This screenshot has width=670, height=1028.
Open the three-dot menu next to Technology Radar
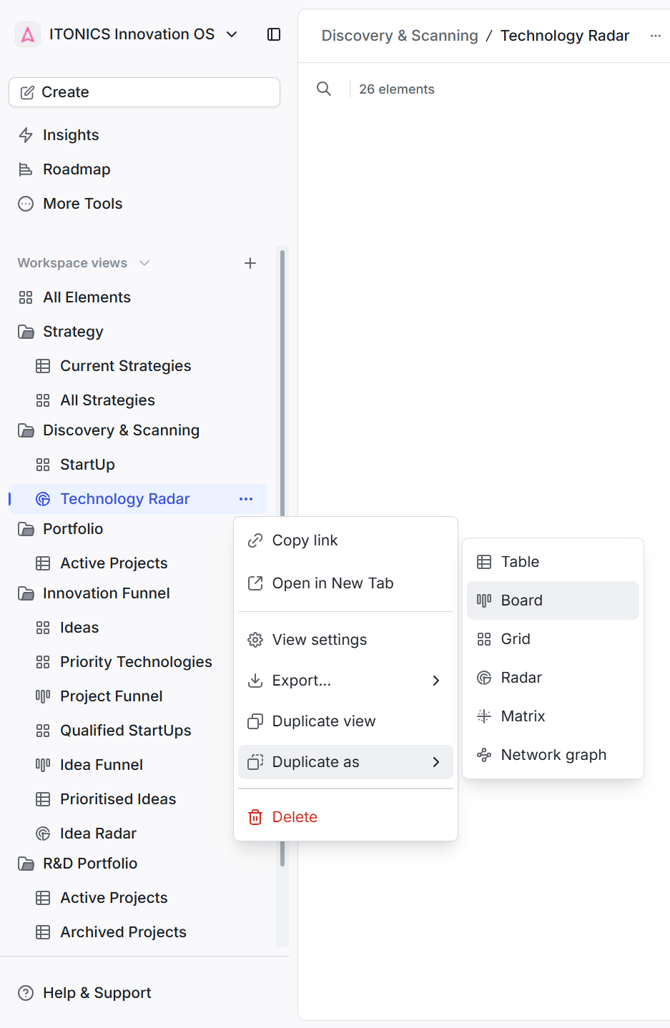pyautogui.click(x=246, y=499)
